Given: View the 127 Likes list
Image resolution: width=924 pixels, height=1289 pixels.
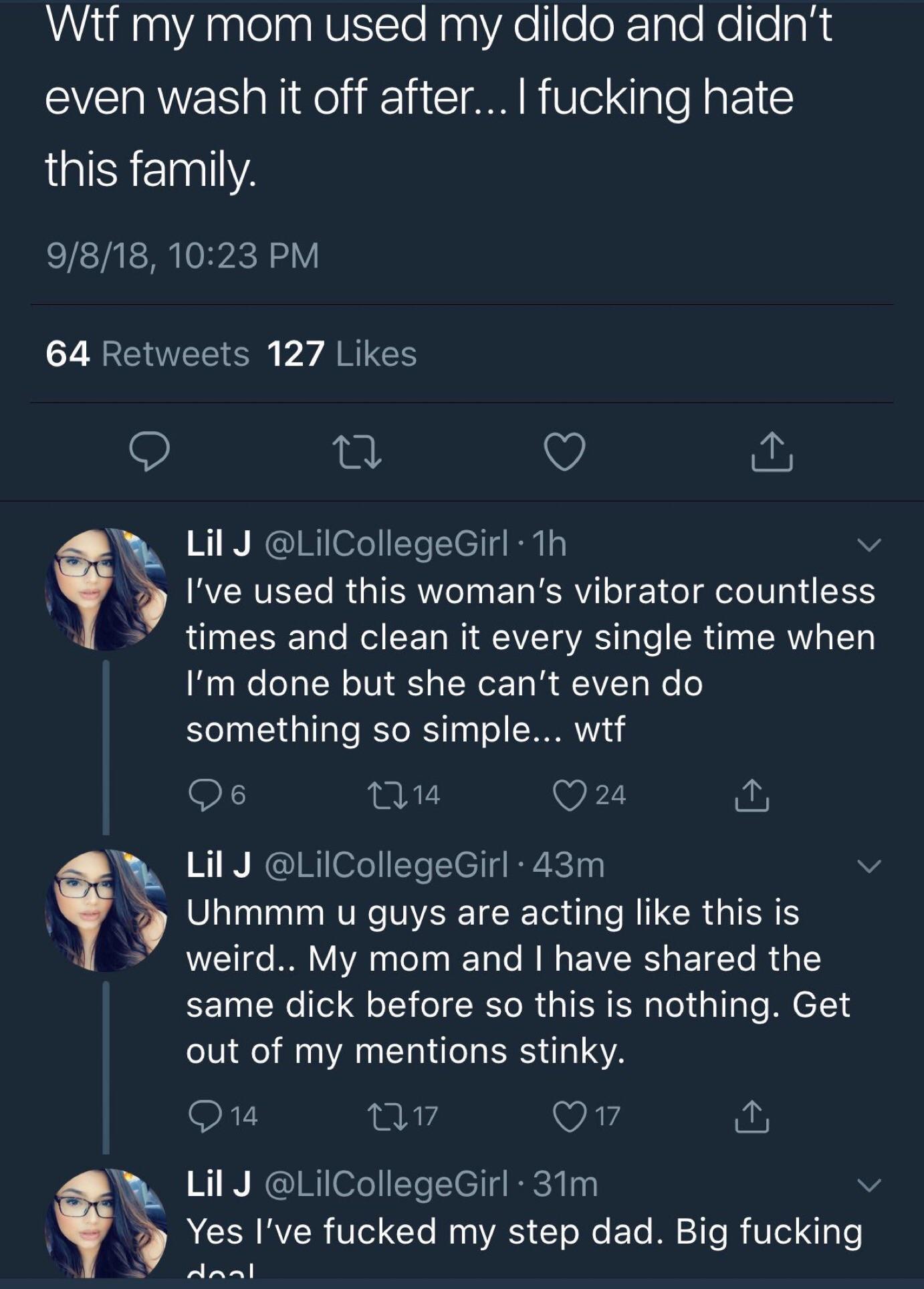Looking at the screenshot, I should click(x=342, y=354).
